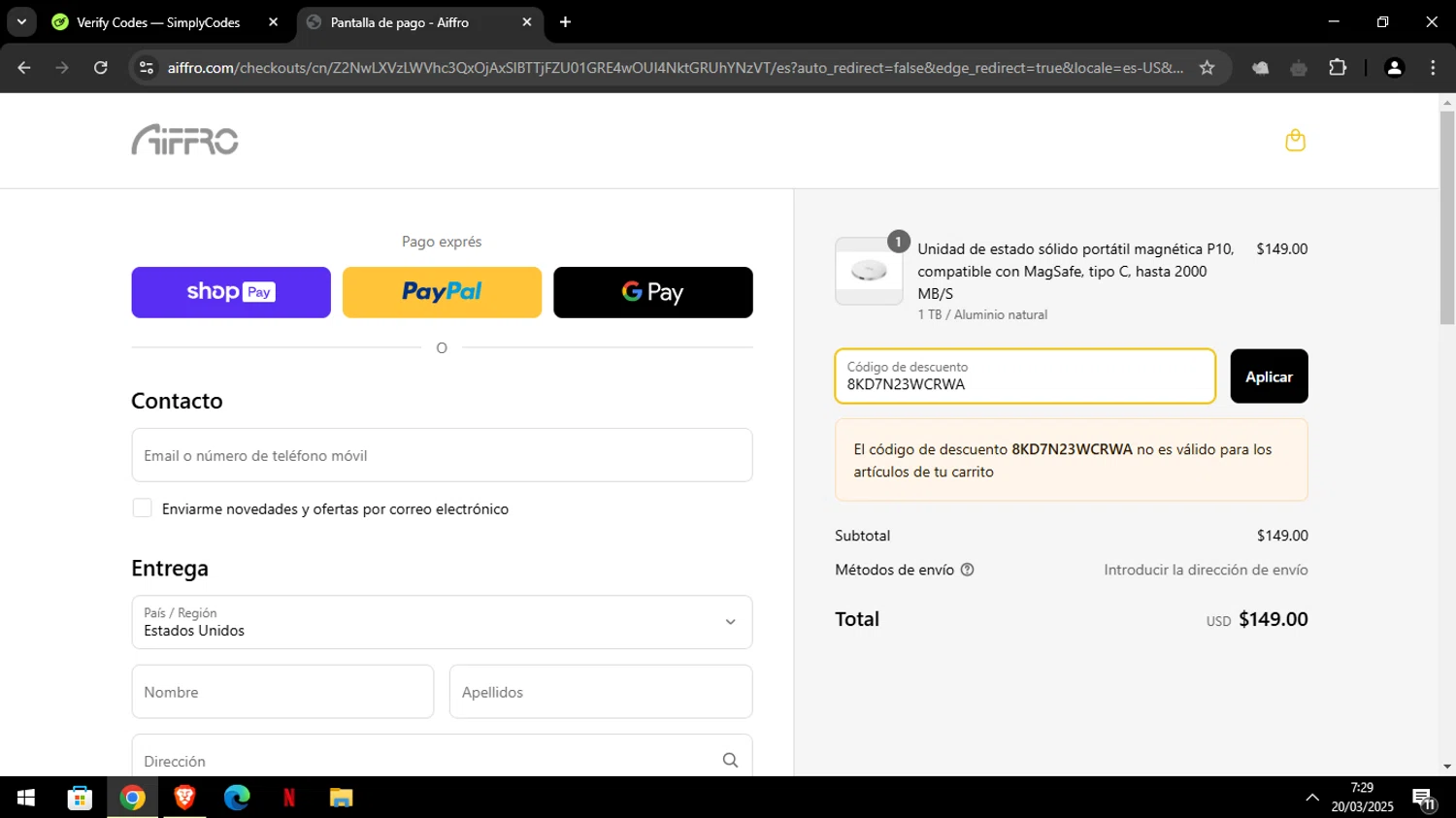Screen dimensions: 1456x818
Task: Click the greyed extension icon beside Extensions
Action: (1299, 68)
